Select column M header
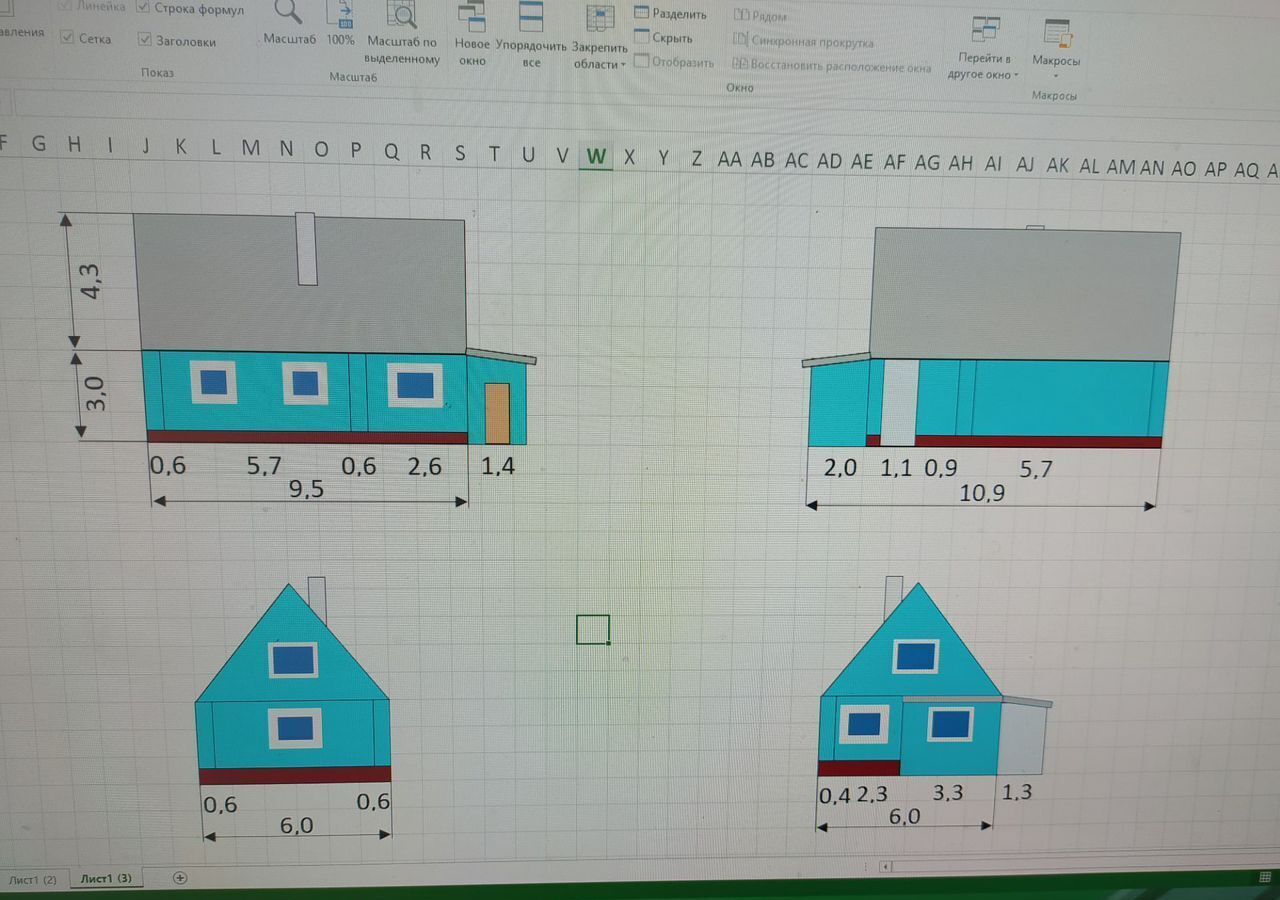Image resolution: width=1280 pixels, height=900 pixels. [250, 149]
